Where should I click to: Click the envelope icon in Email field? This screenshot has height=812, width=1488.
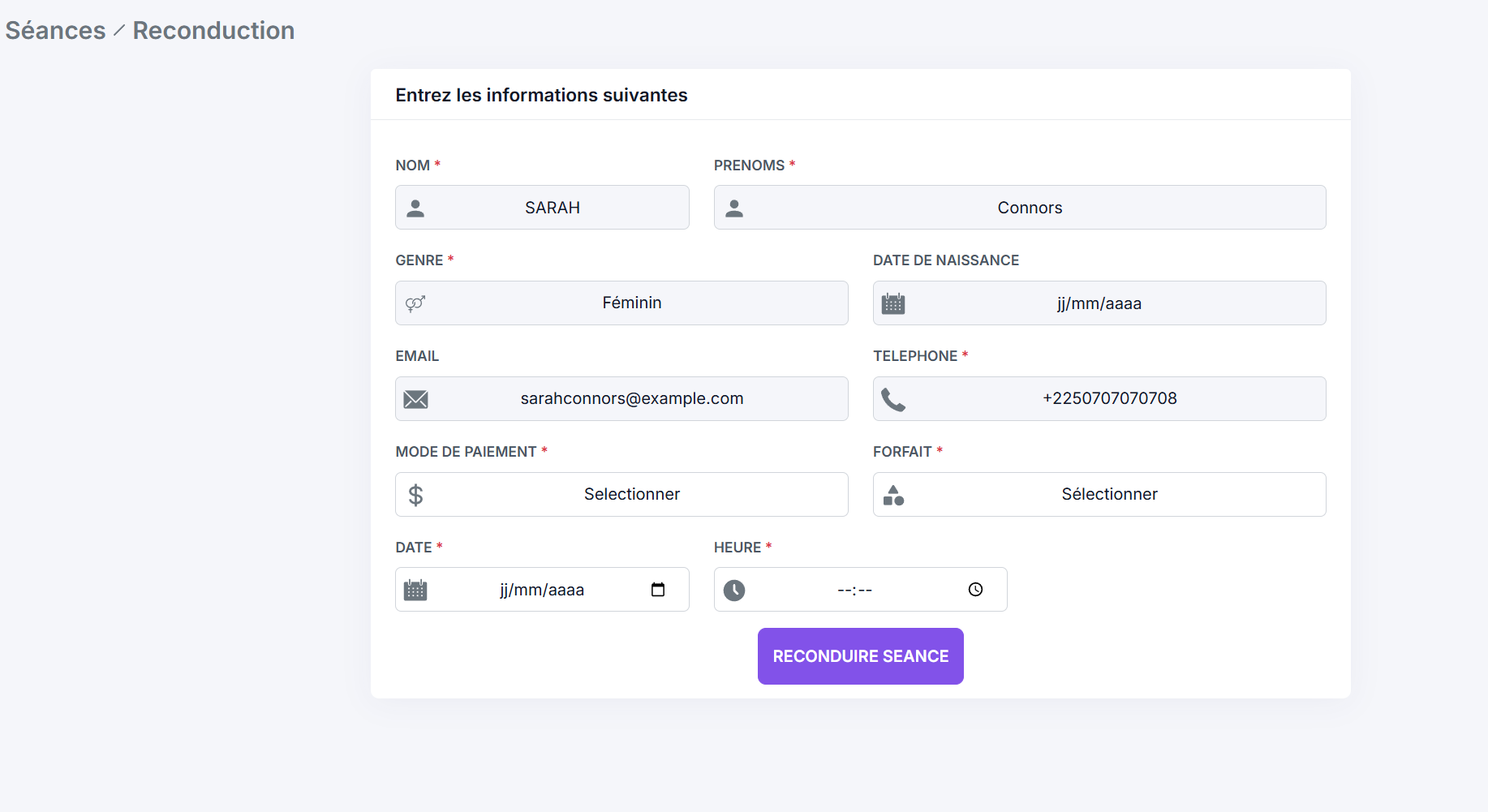[416, 399]
